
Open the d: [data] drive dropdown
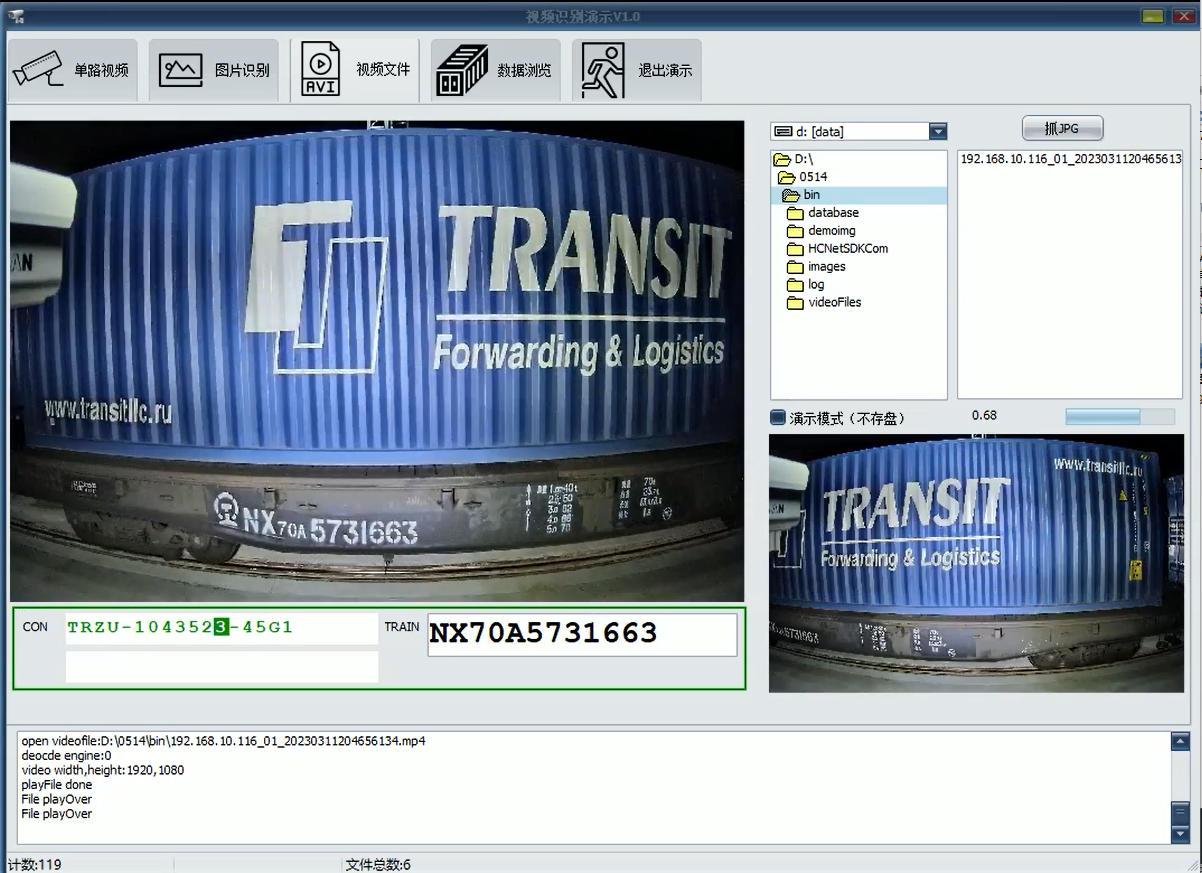(937, 131)
